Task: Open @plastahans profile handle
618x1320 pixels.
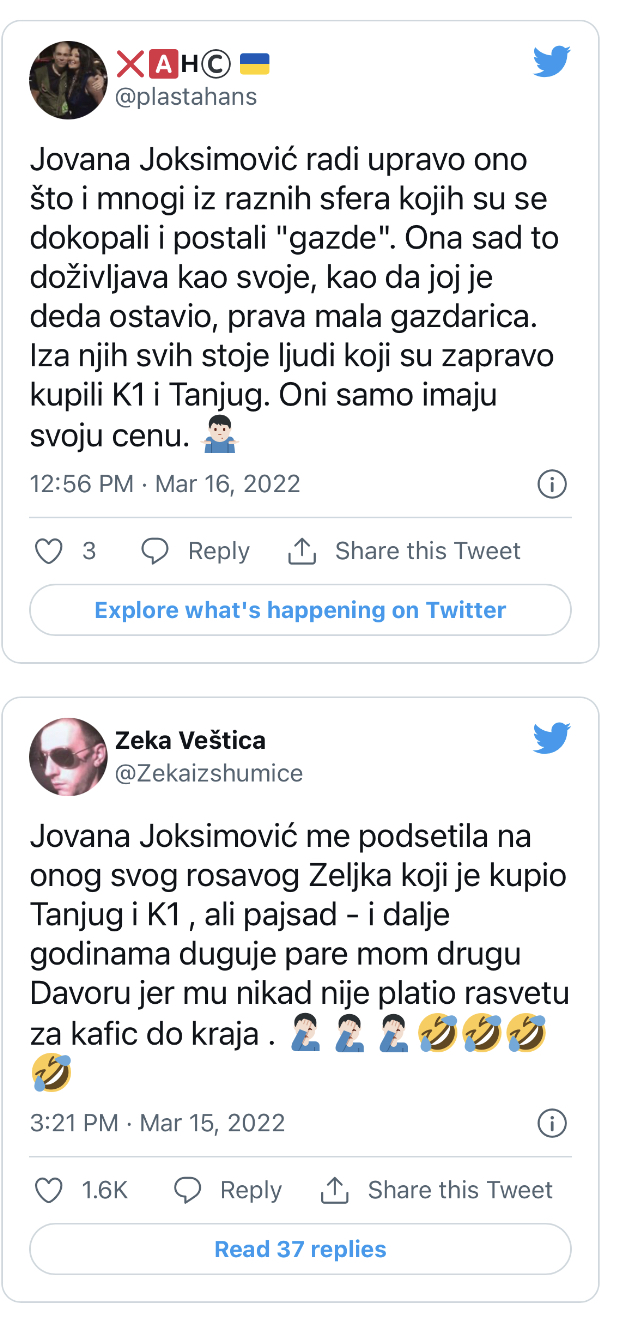Action: click(187, 96)
